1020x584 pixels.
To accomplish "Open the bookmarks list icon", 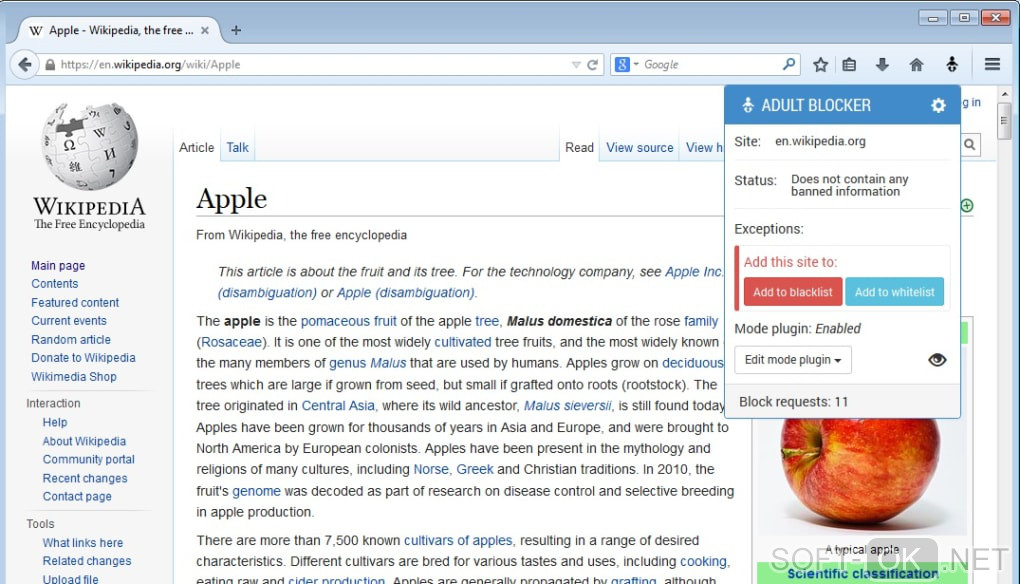I will pos(849,64).
